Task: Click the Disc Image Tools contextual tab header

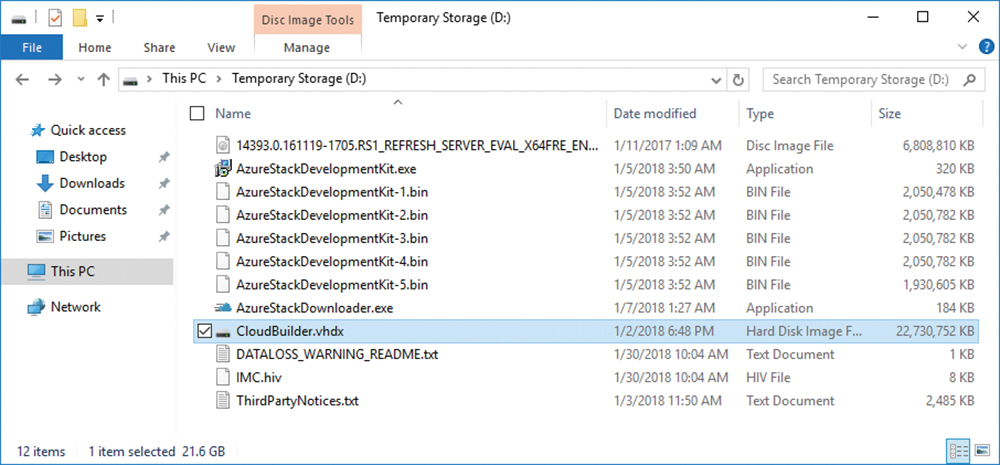Action: tap(307, 20)
